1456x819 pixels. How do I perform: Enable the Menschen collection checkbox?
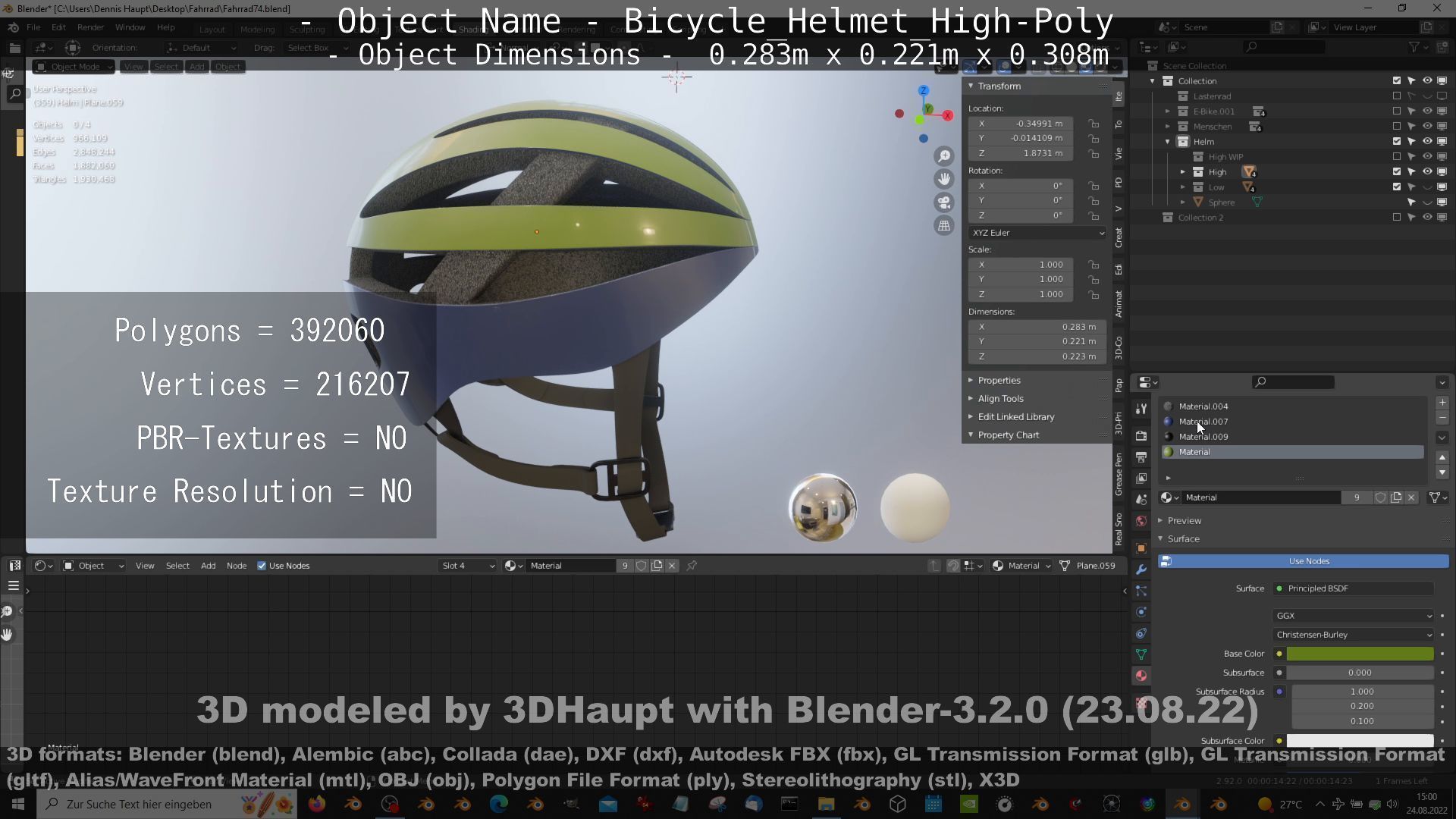(1397, 127)
